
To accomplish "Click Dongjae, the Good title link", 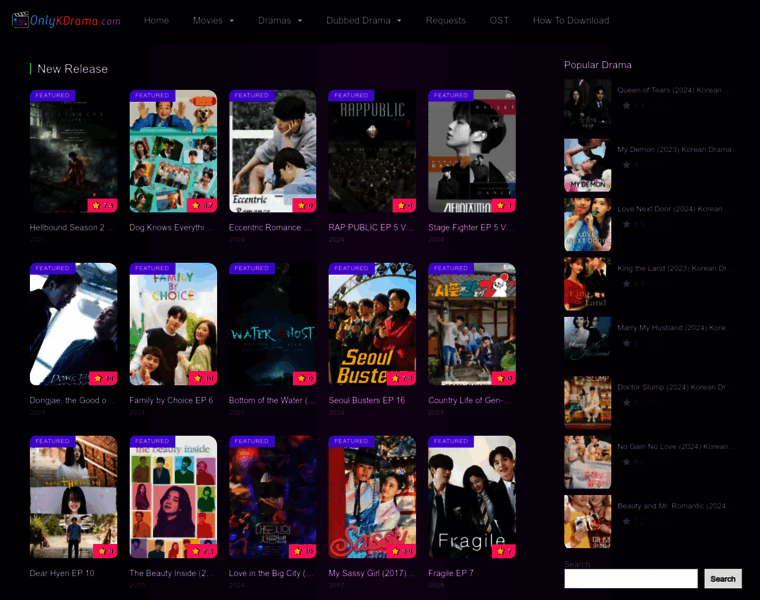I will pyautogui.click(x=72, y=400).
